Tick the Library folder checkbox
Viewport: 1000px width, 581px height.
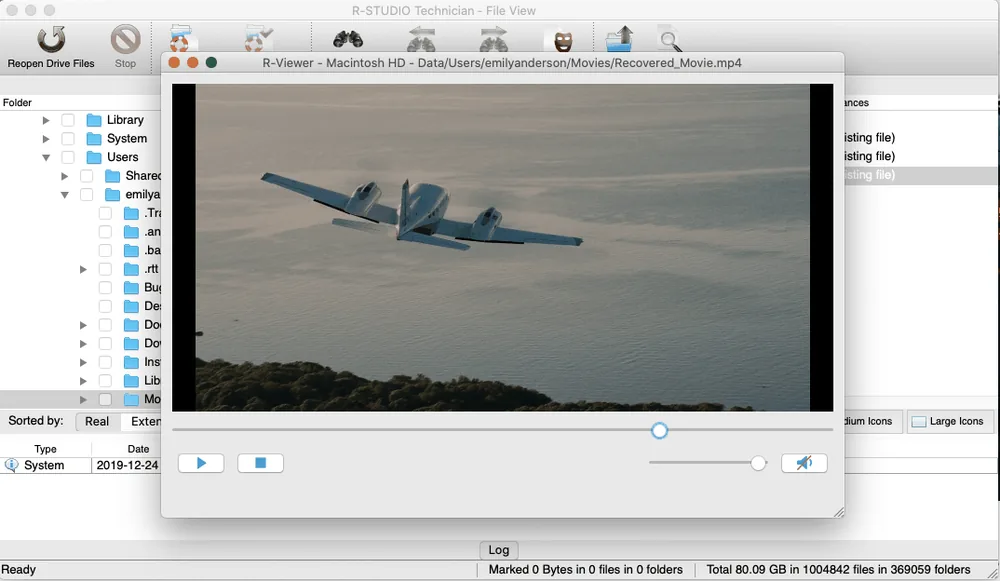[68, 120]
